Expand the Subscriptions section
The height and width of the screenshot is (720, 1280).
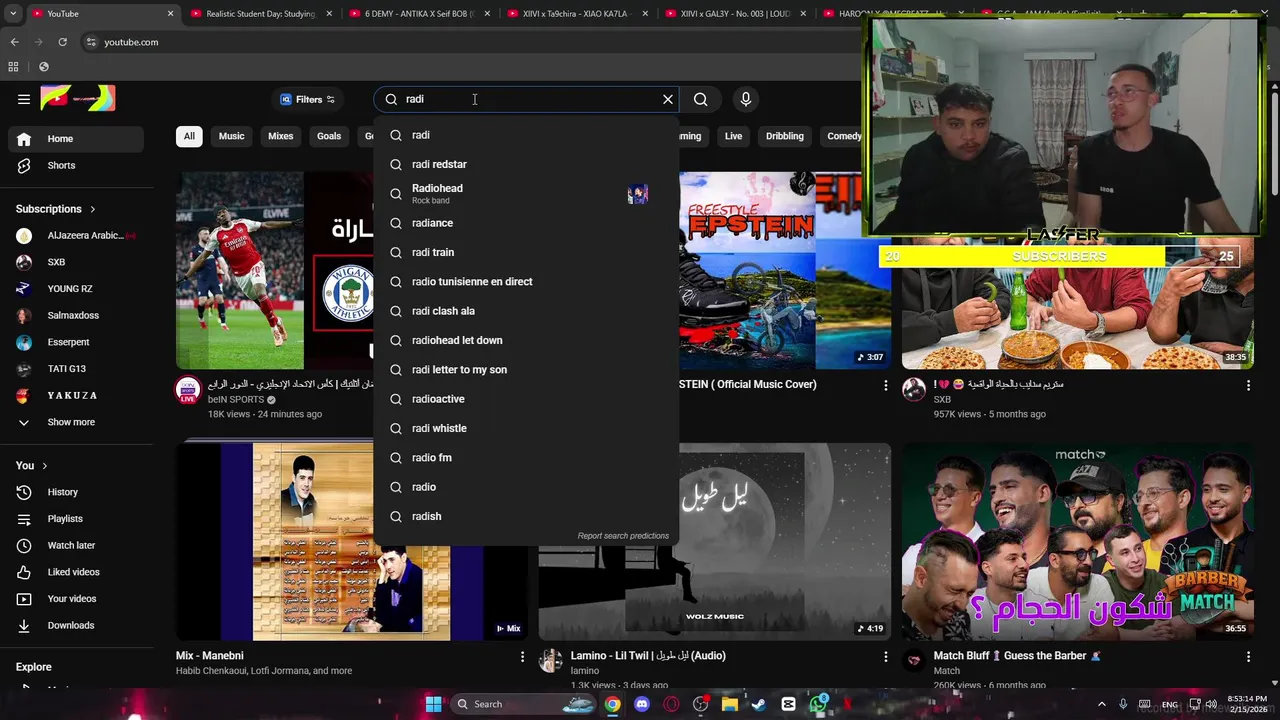click(x=56, y=209)
